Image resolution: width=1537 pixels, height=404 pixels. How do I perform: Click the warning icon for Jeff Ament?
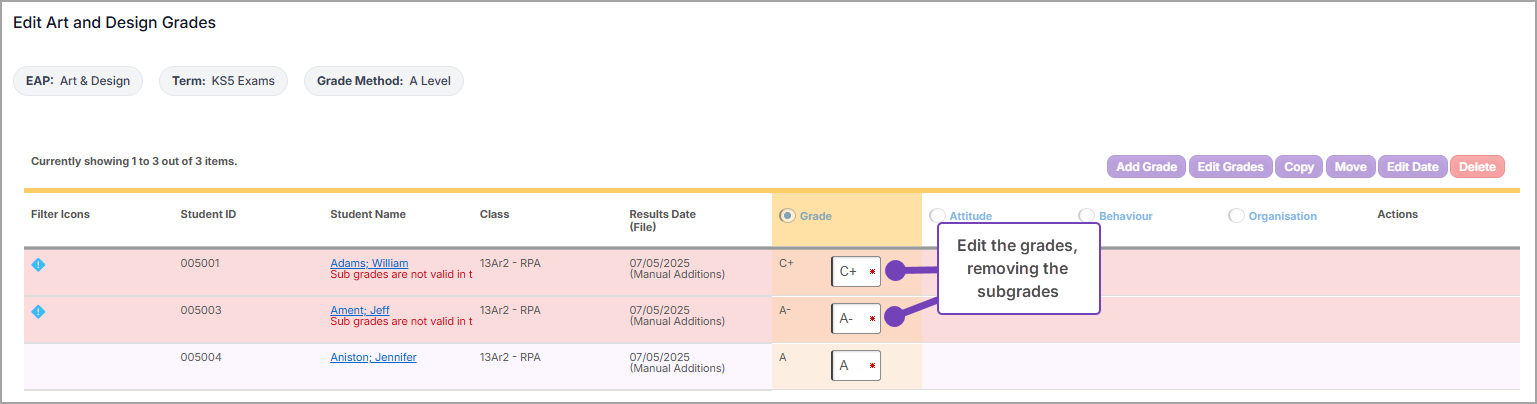tap(38, 312)
